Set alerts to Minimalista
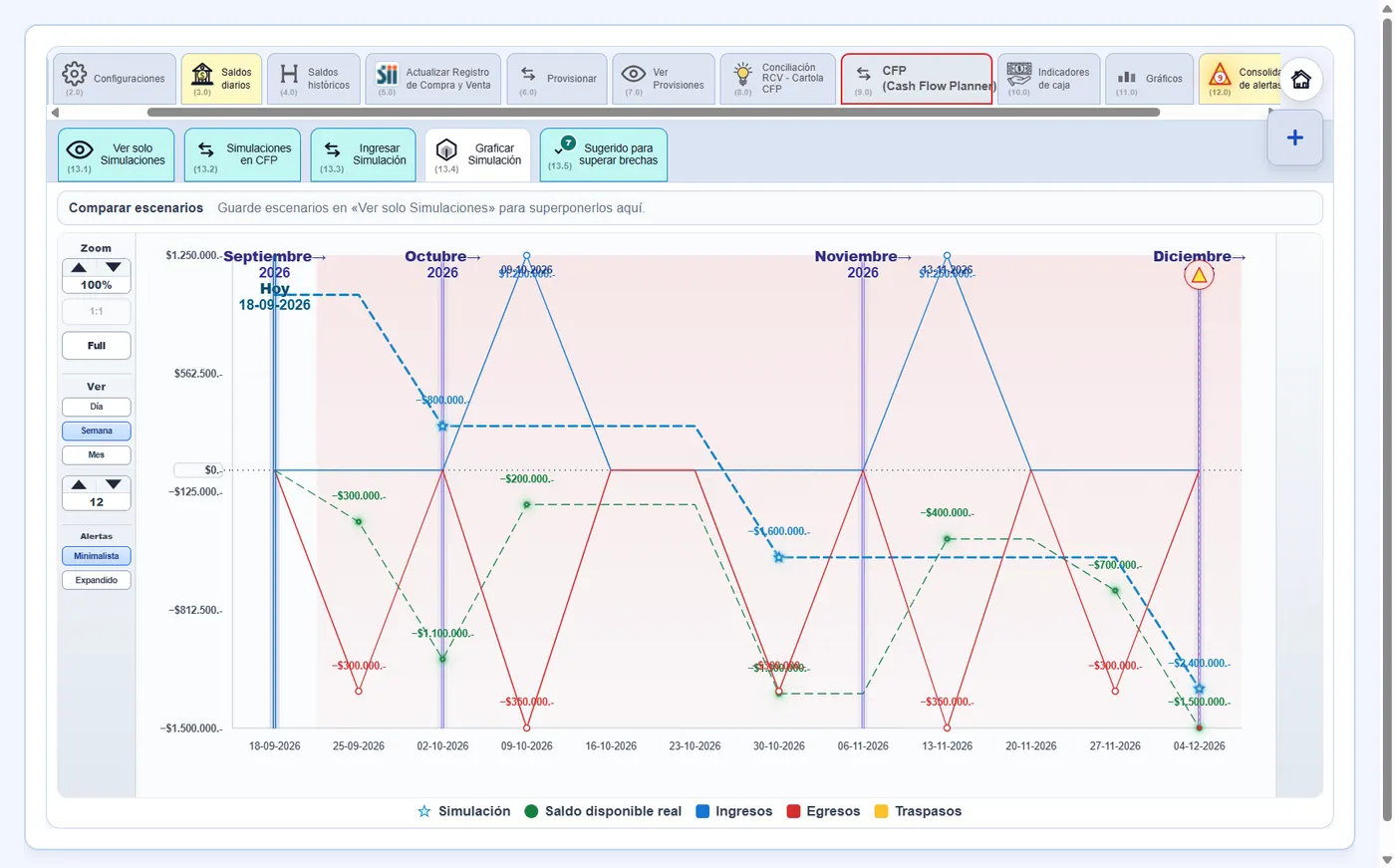The width and height of the screenshot is (1395, 868). coord(97,556)
